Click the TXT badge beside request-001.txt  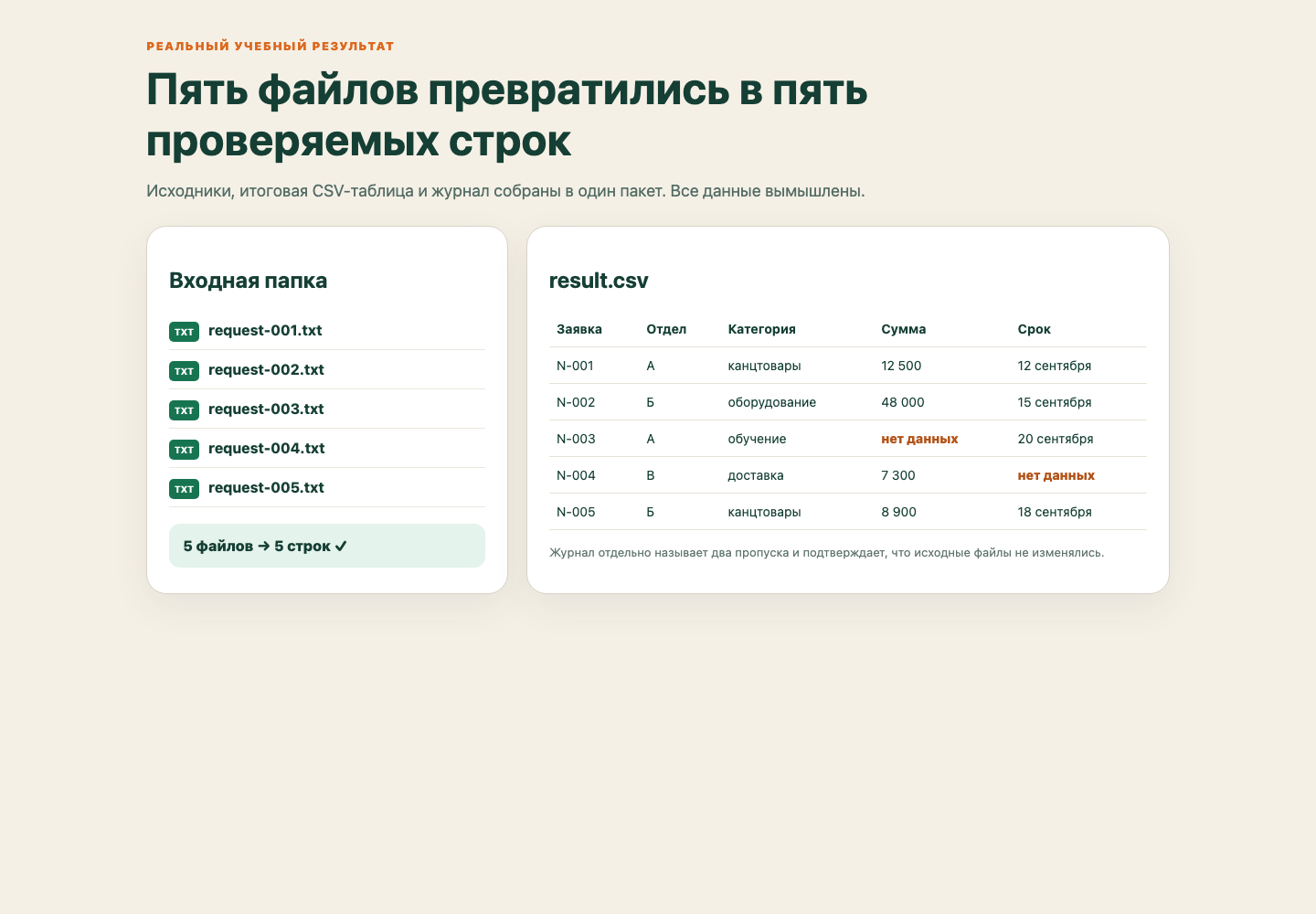pos(184,332)
